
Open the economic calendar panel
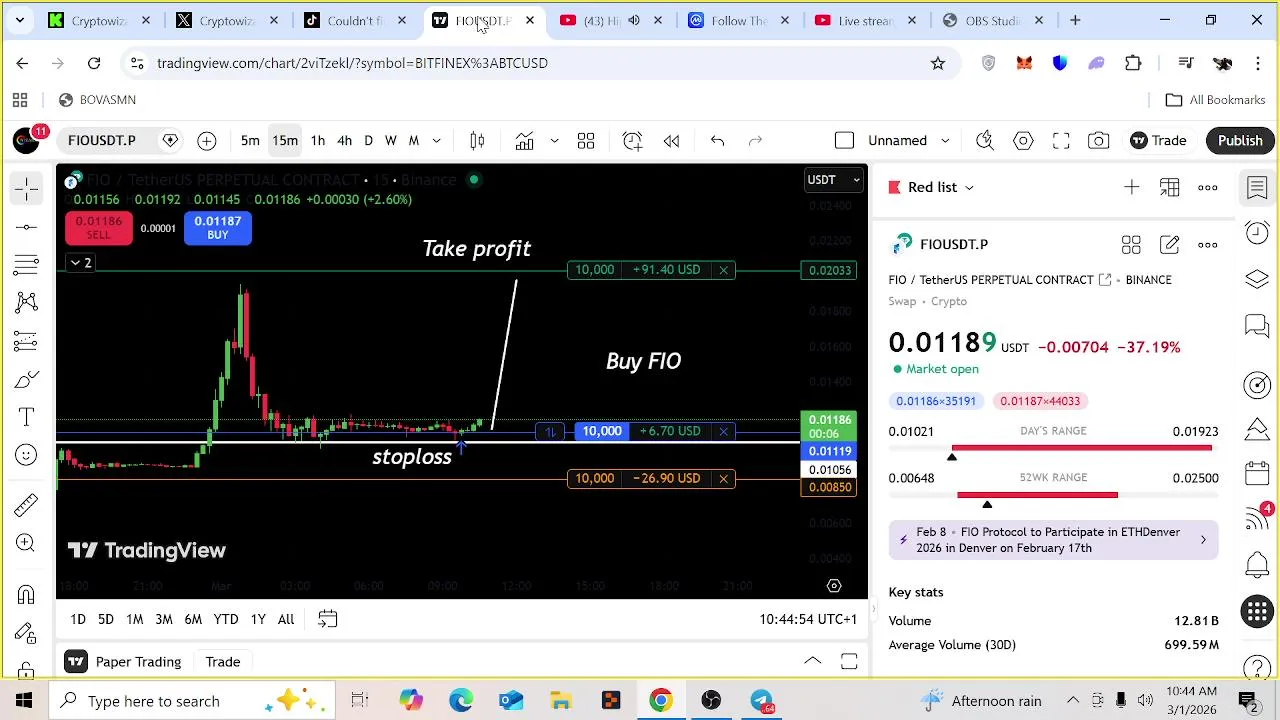[x=1257, y=473]
